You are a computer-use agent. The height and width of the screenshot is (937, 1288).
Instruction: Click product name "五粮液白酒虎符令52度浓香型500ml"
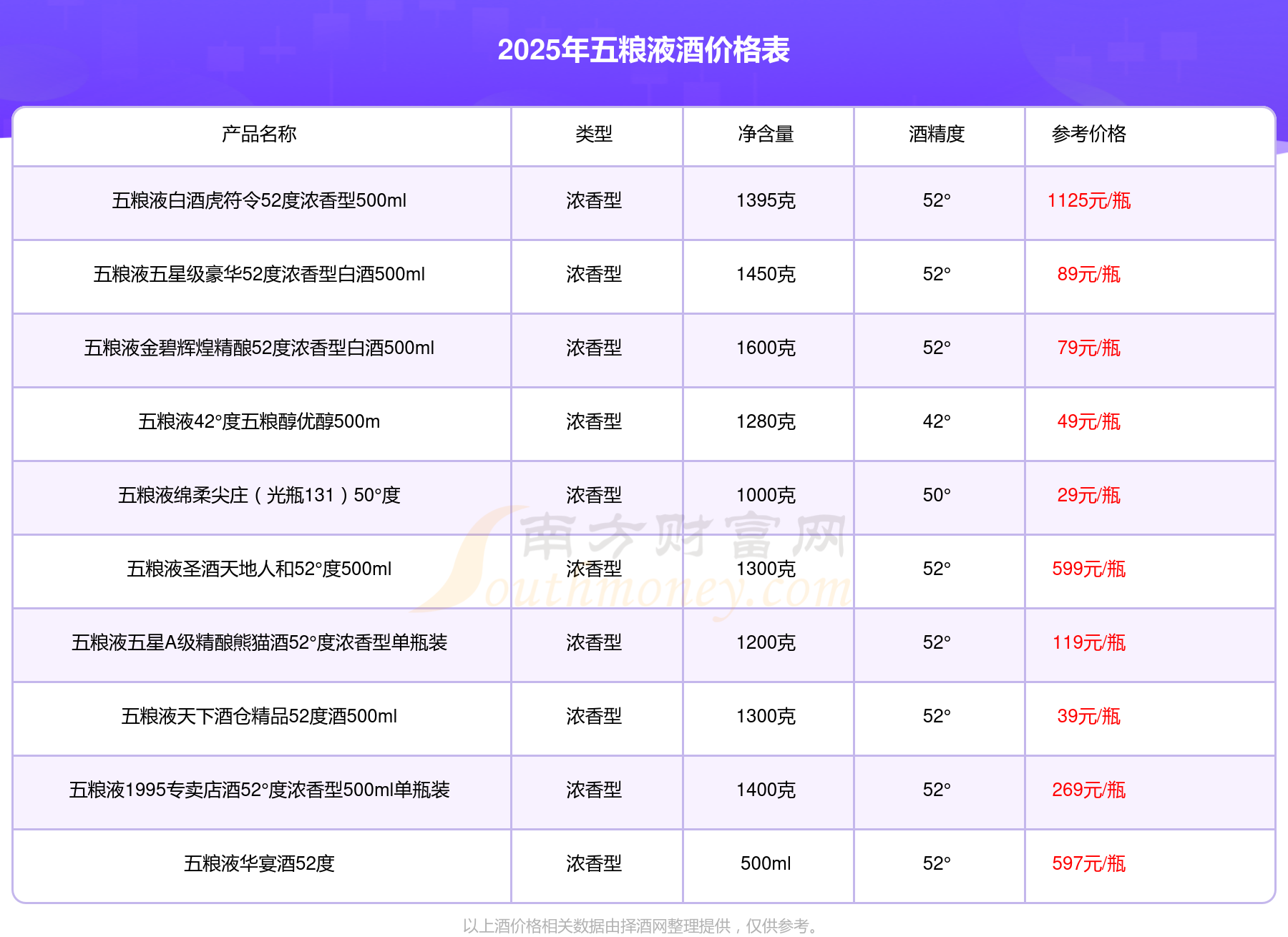tap(259, 200)
